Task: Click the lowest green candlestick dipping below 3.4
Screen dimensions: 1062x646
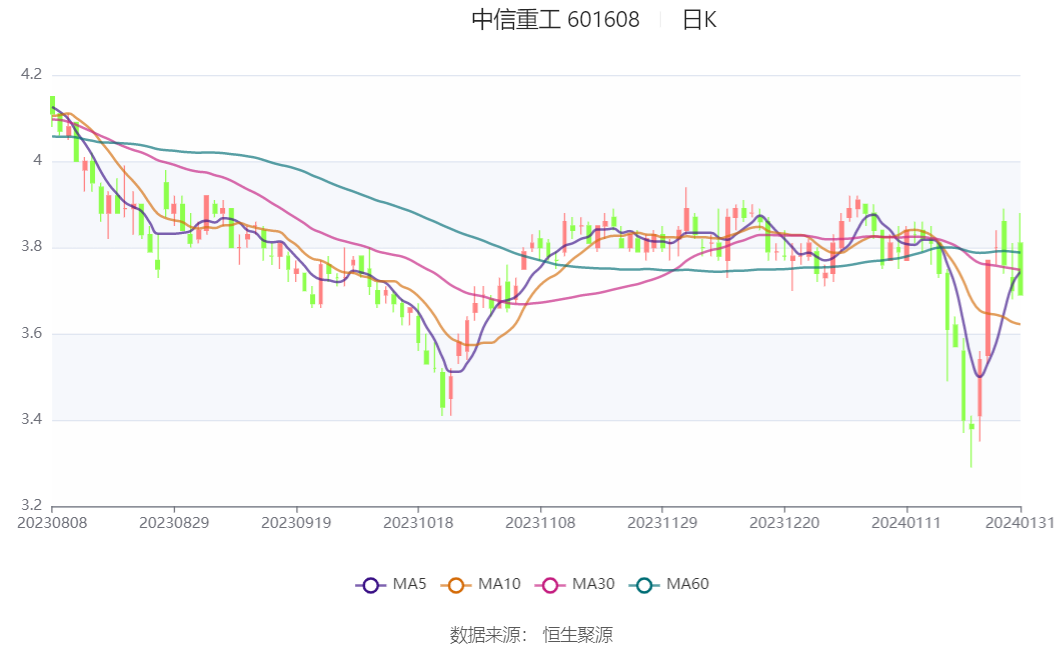Action: [971, 428]
